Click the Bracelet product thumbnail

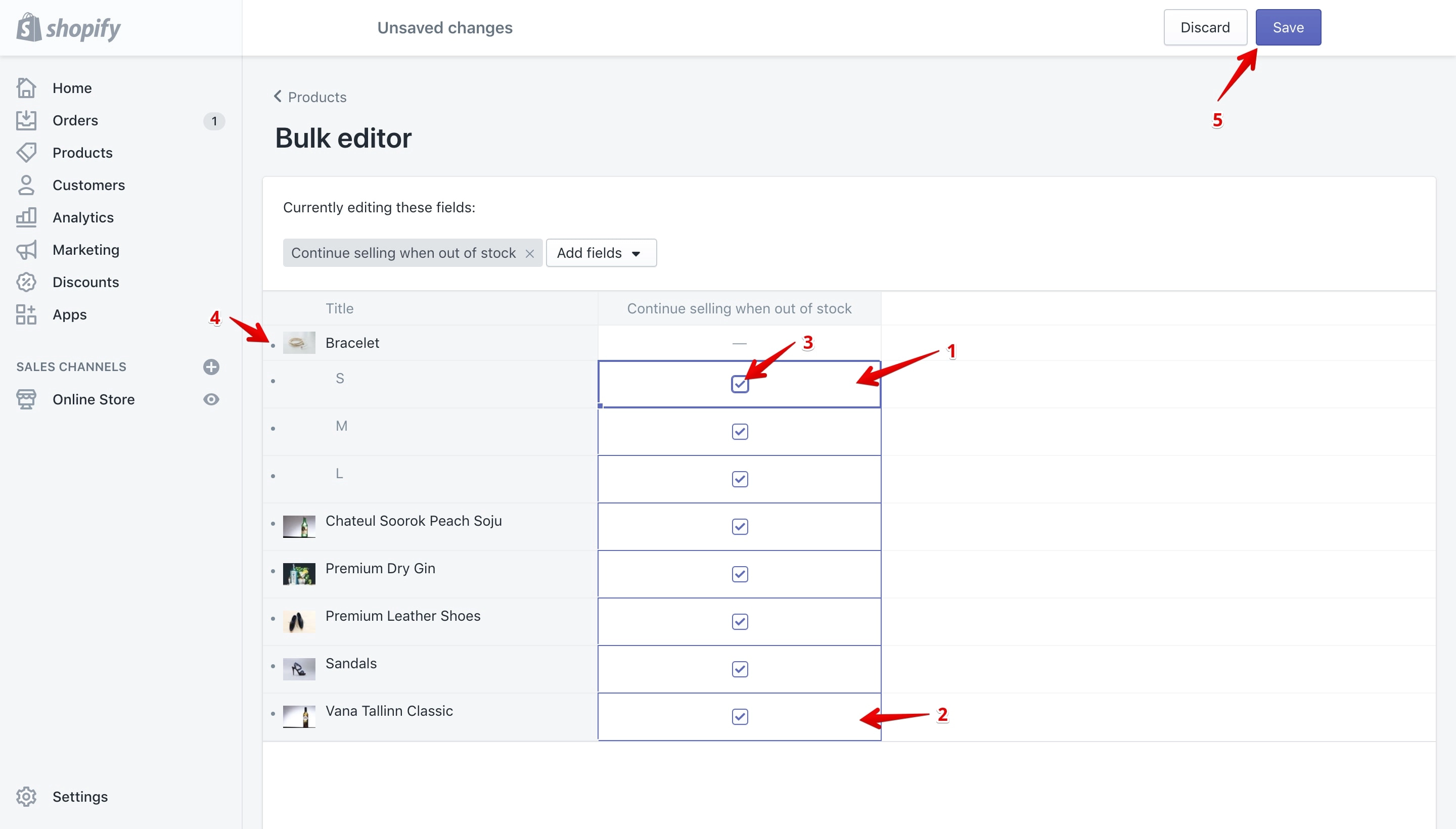tap(299, 343)
